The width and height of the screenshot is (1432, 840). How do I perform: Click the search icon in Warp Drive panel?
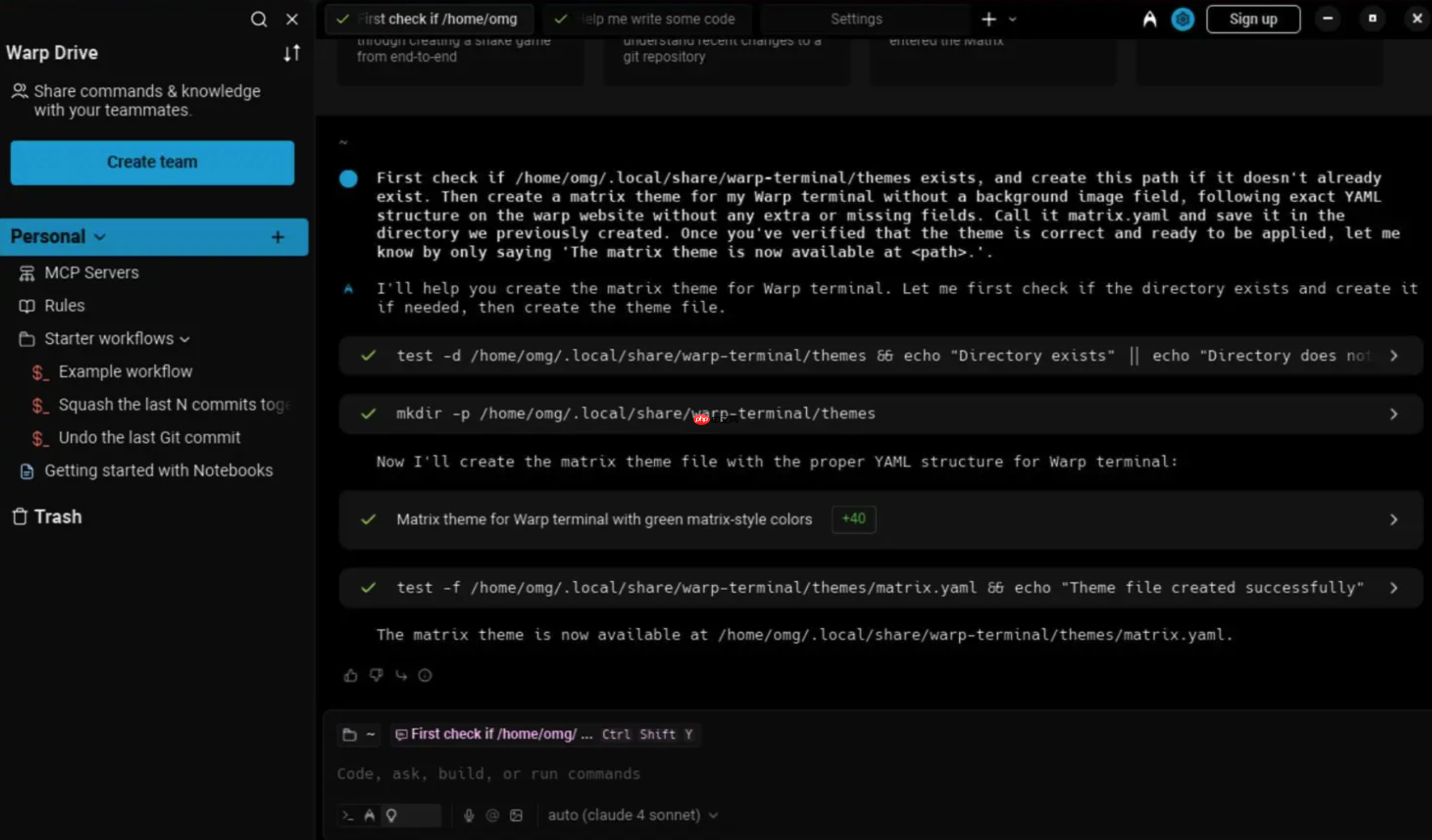259,18
